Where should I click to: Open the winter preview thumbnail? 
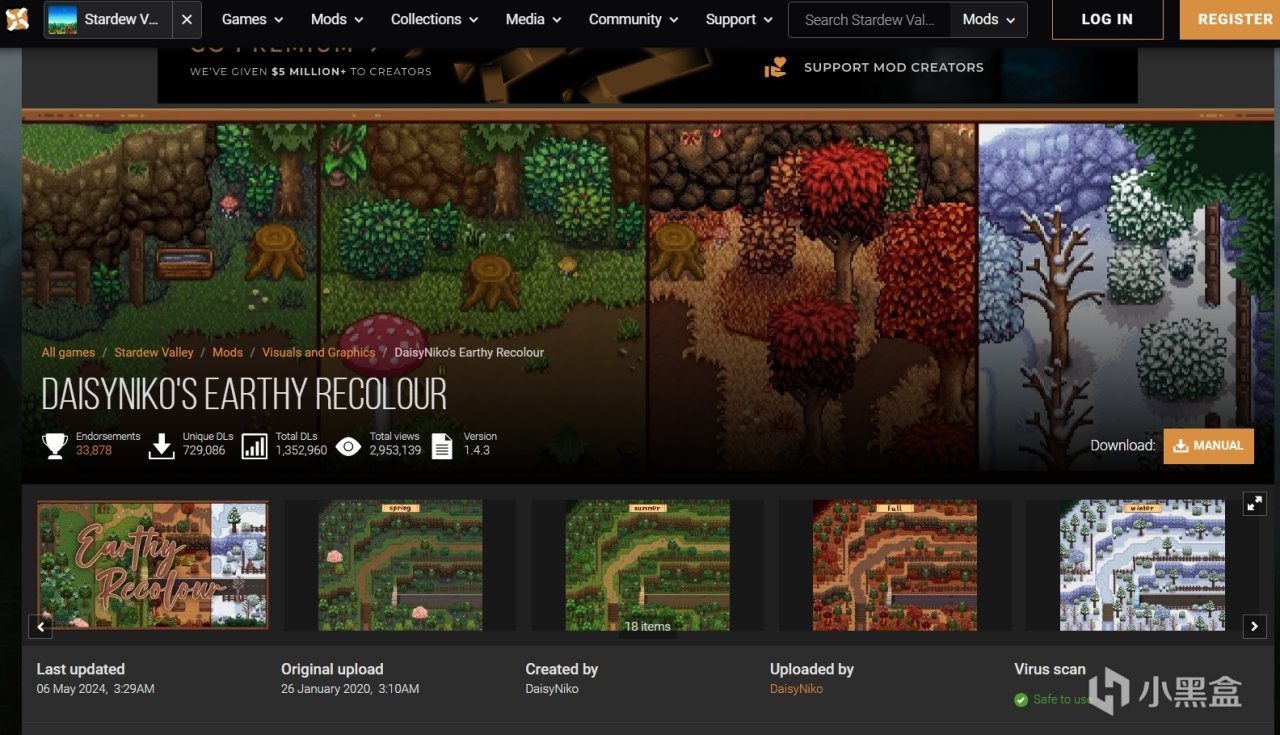1142,565
